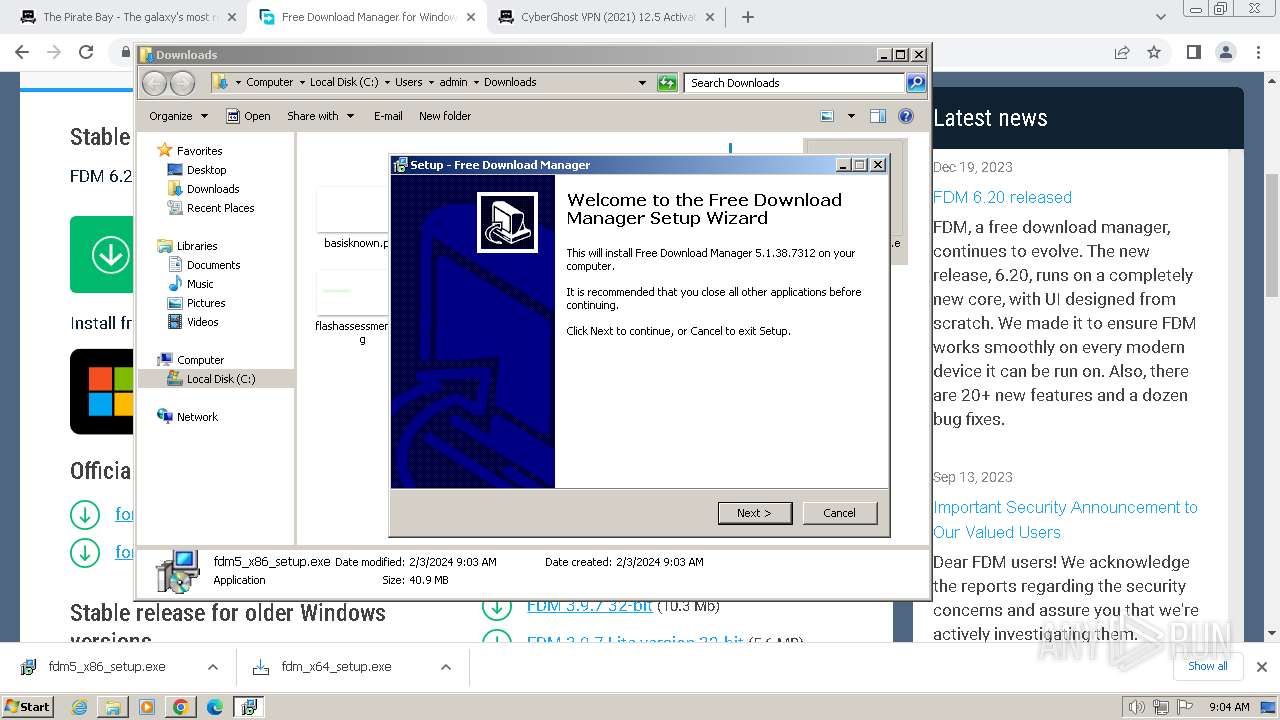
Task: Launch Internet Explorer from the taskbar
Action: 80,707
